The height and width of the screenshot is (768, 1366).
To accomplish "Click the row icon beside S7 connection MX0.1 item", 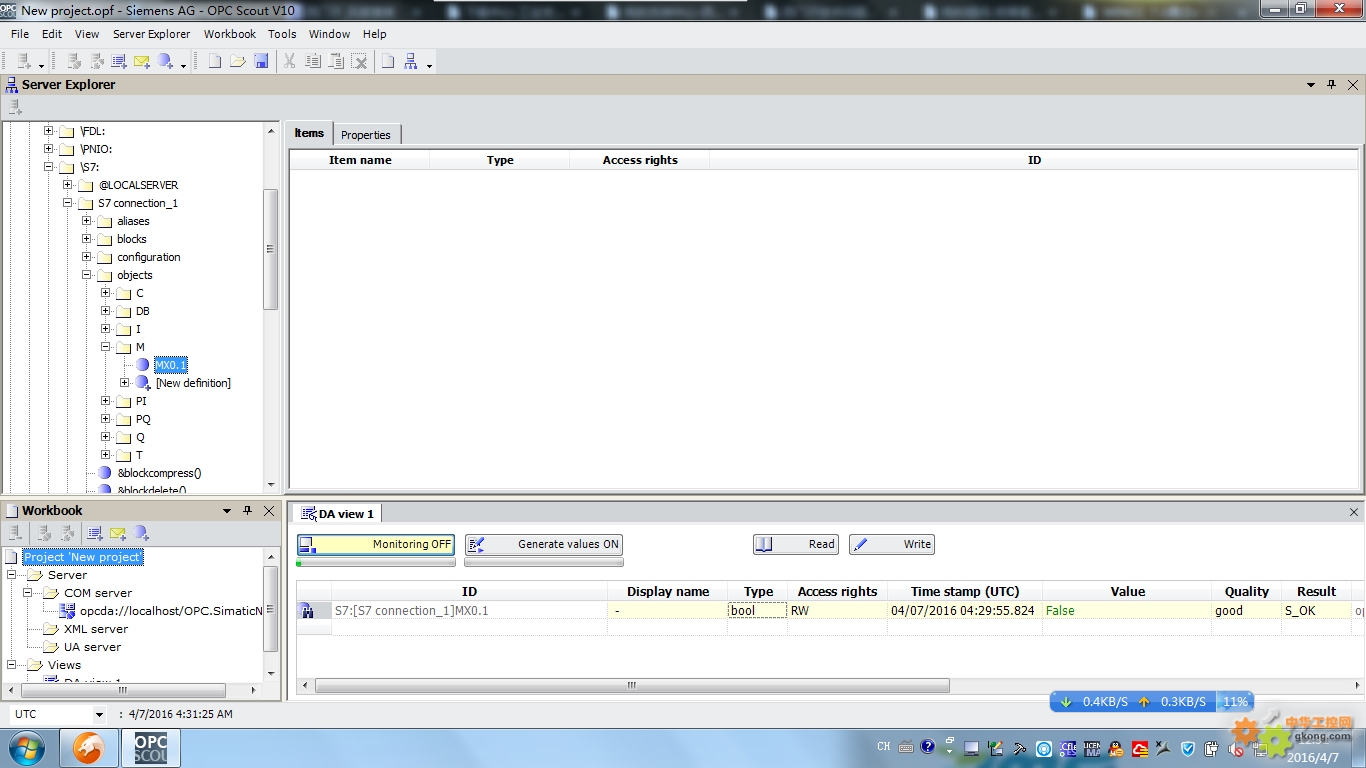I will click(308, 611).
